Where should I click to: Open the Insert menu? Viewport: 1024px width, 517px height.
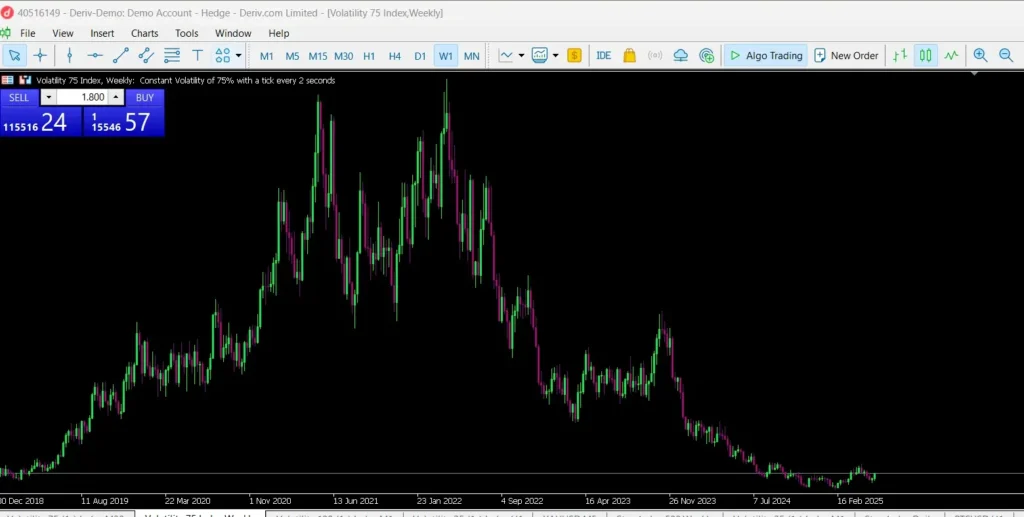102,33
